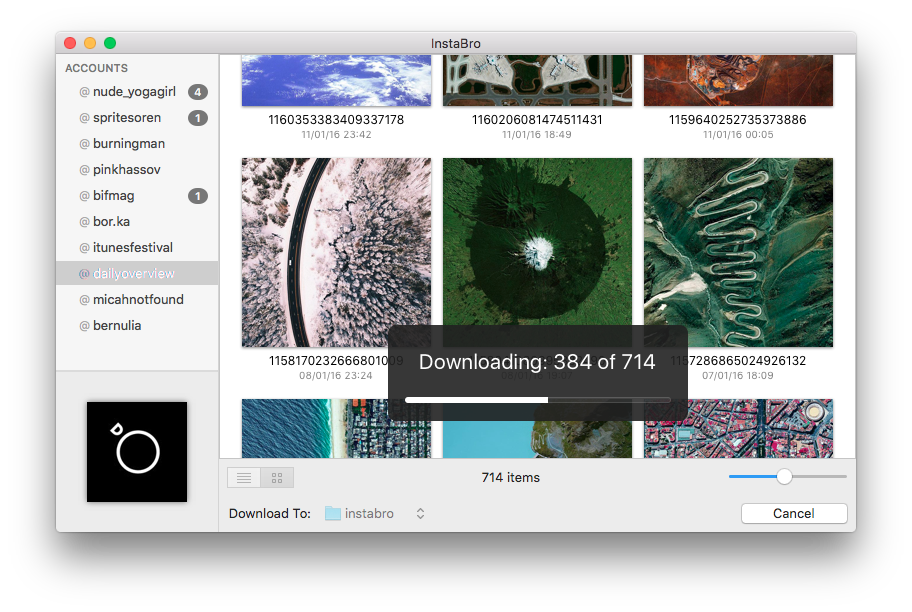Open the Download To folder selector
This screenshot has width=912, height=612.
pyautogui.click(x=371, y=513)
